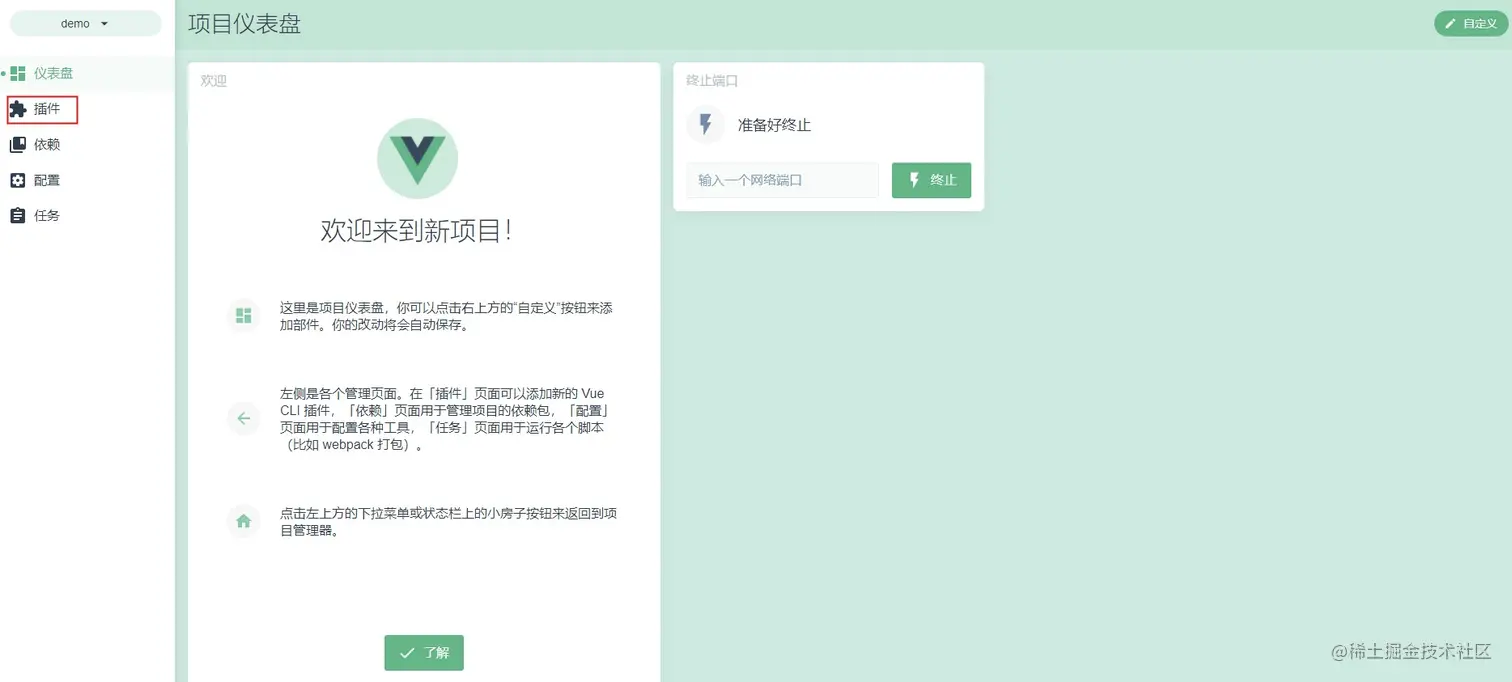Click the configuration gear icon
Screen dimensions: 1512x682
coord(18,180)
